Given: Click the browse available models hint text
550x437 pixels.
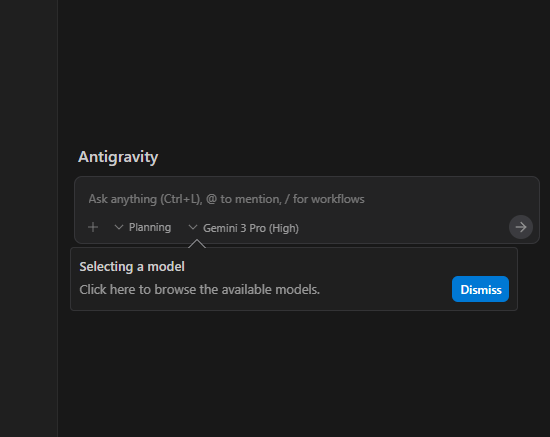Looking at the screenshot, I should [200, 290].
